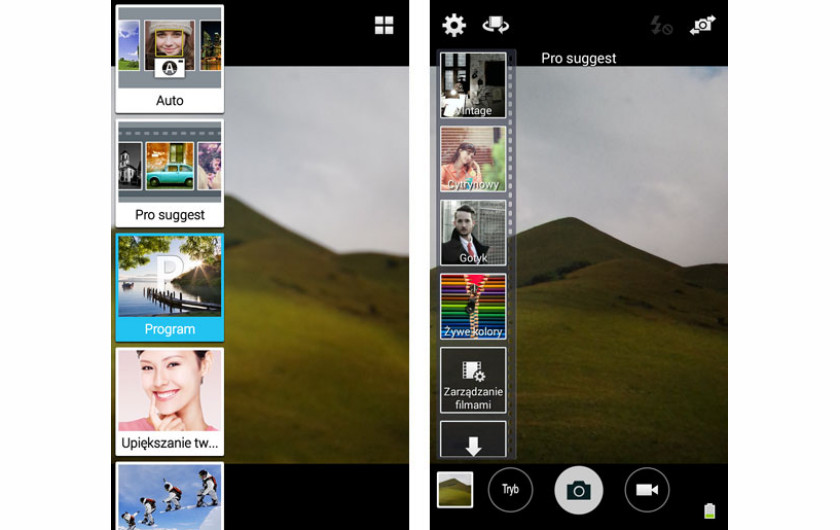Select Upiększanie twarzy beauty mode

pos(170,402)
